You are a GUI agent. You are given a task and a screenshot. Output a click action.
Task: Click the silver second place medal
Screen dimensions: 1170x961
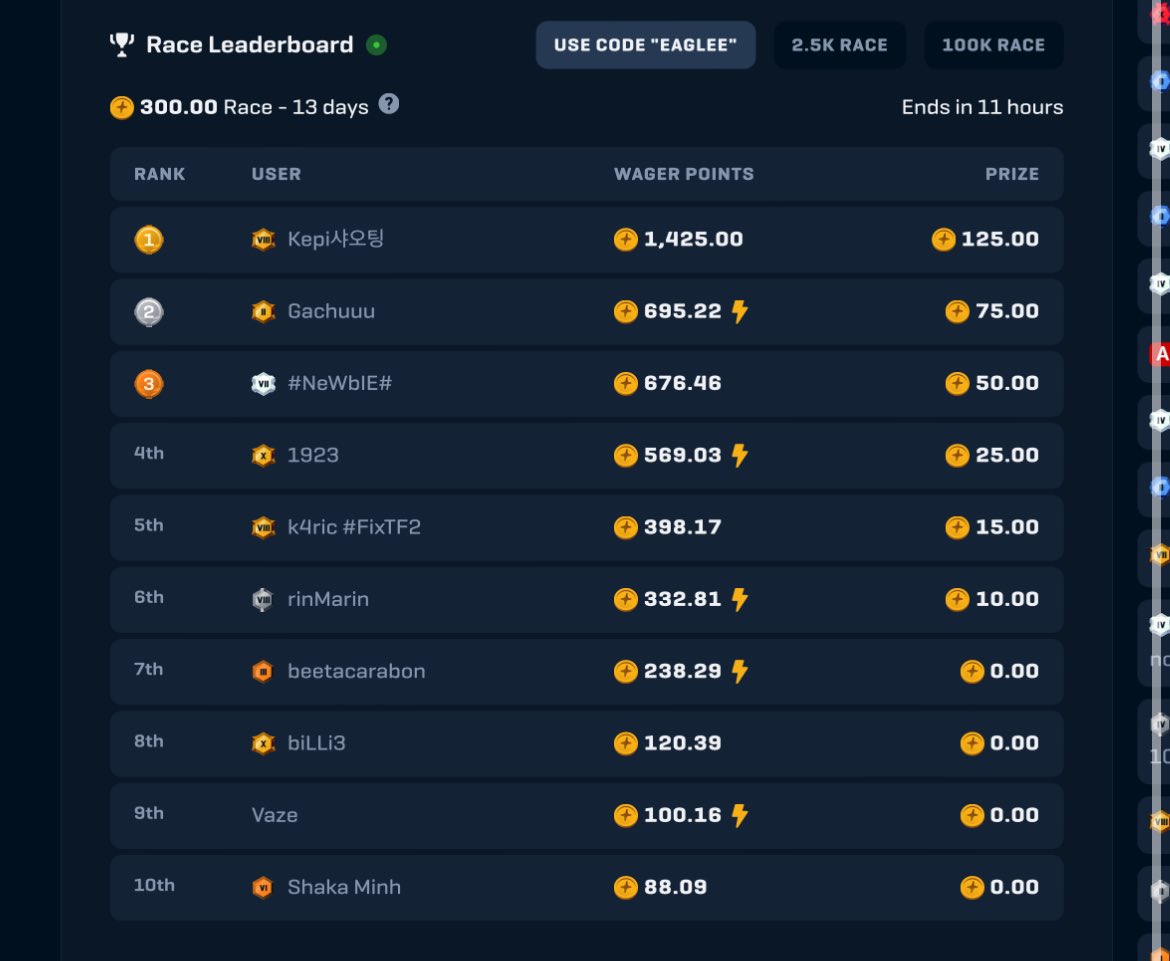(148, 312)
